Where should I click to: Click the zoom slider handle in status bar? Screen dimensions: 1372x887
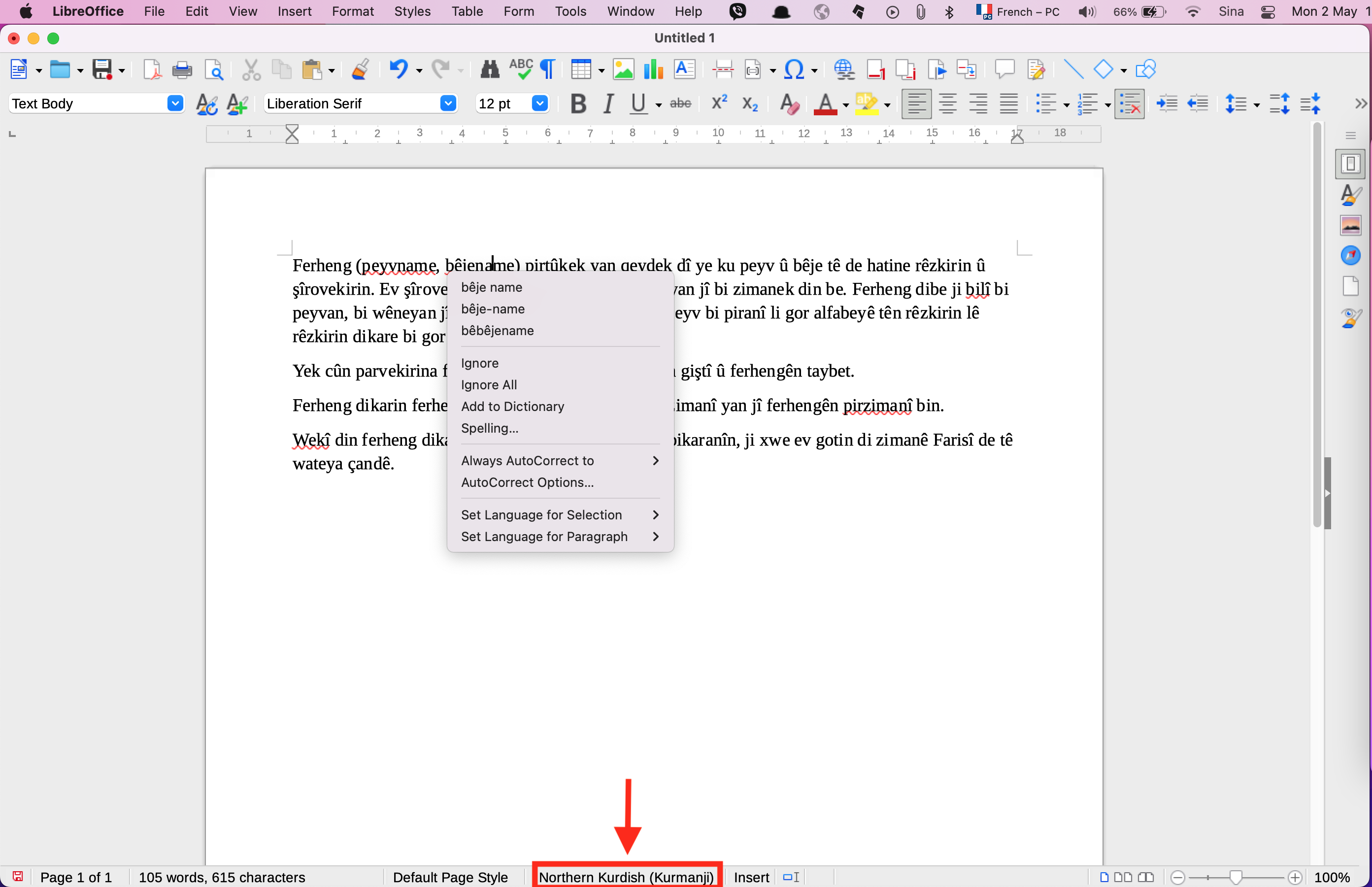click(1236, 877)
